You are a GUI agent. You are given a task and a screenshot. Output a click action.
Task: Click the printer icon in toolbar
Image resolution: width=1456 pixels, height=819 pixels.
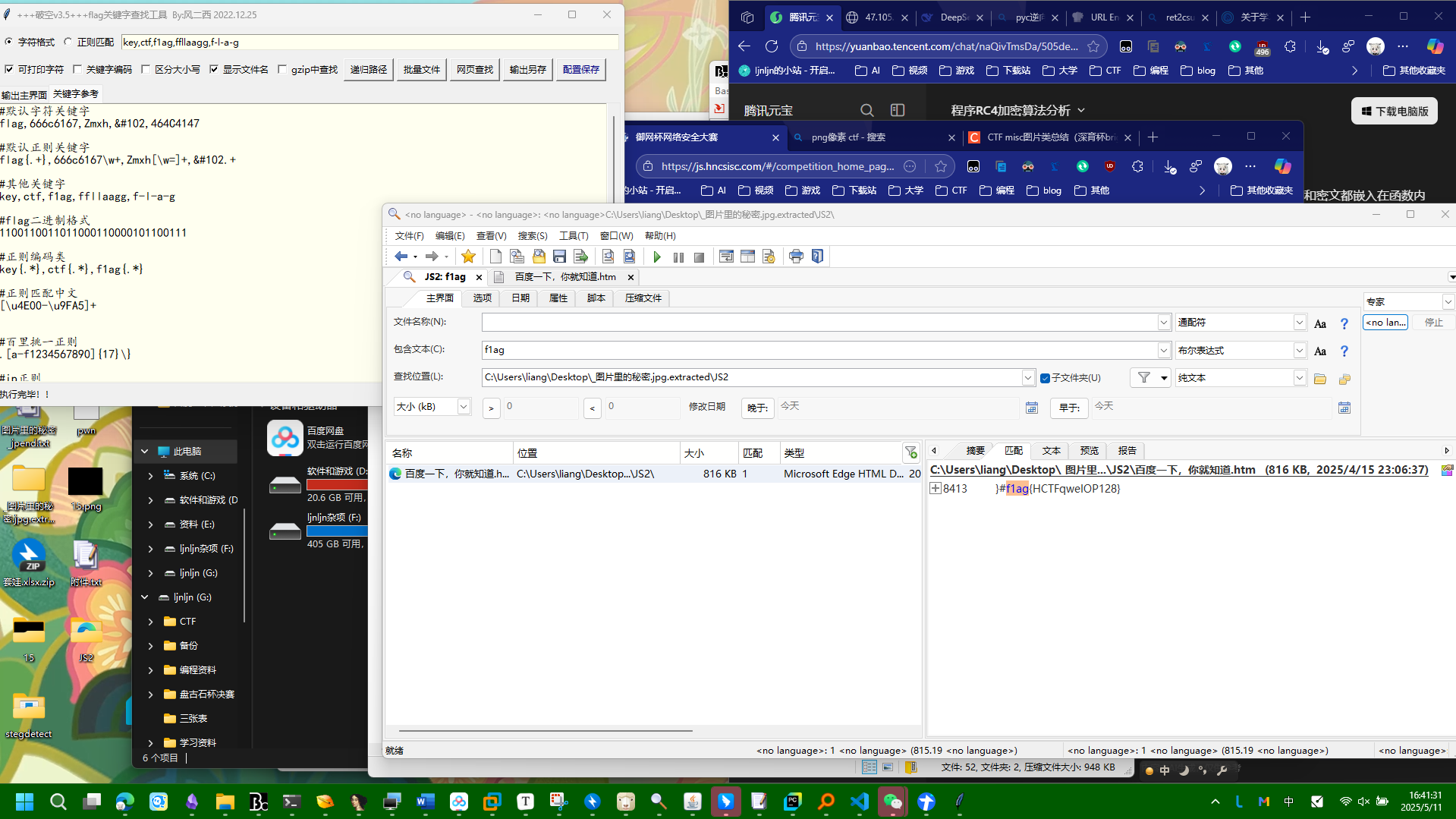click(x=796, y=257)
